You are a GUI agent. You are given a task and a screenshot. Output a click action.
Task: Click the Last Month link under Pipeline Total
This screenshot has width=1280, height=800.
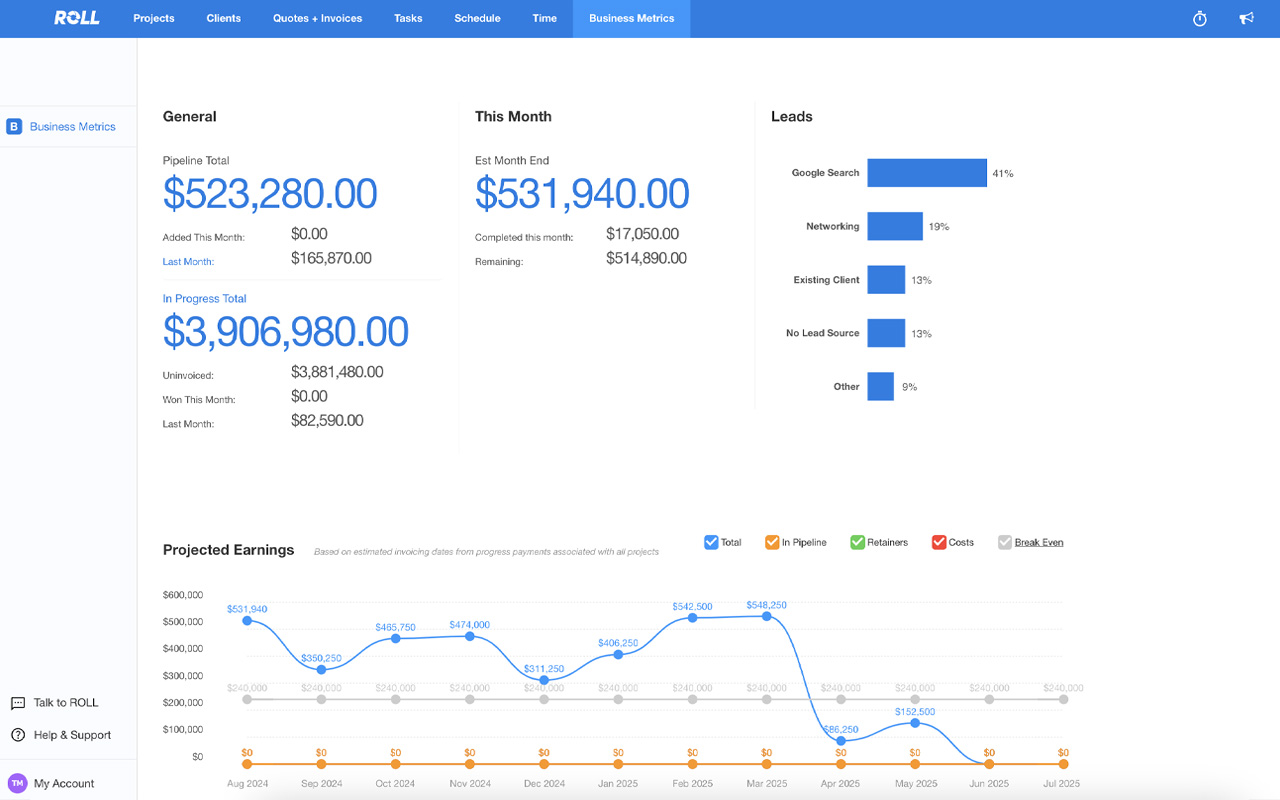coord(189,262)
